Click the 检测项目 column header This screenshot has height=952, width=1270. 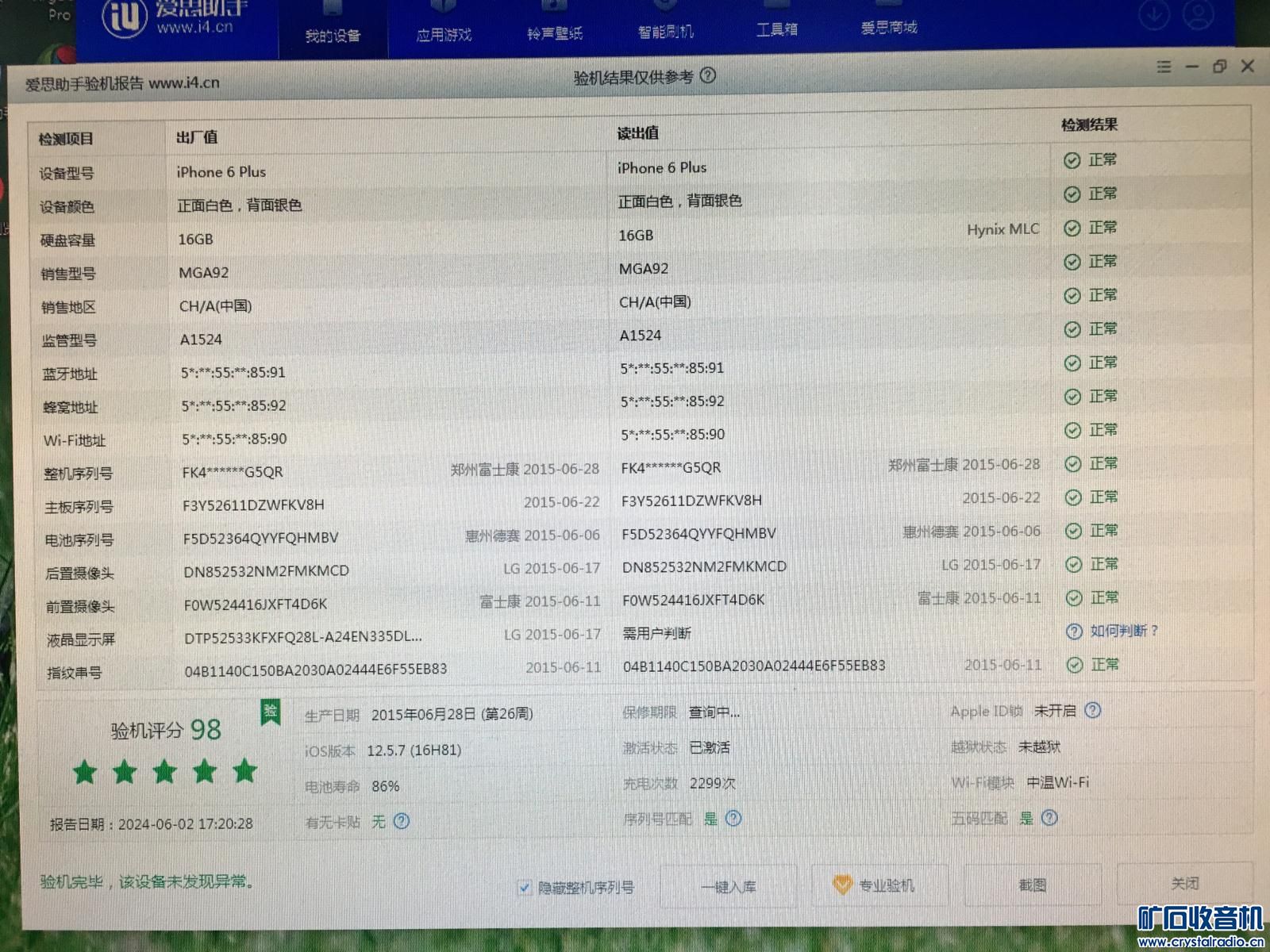coord(66,139)
